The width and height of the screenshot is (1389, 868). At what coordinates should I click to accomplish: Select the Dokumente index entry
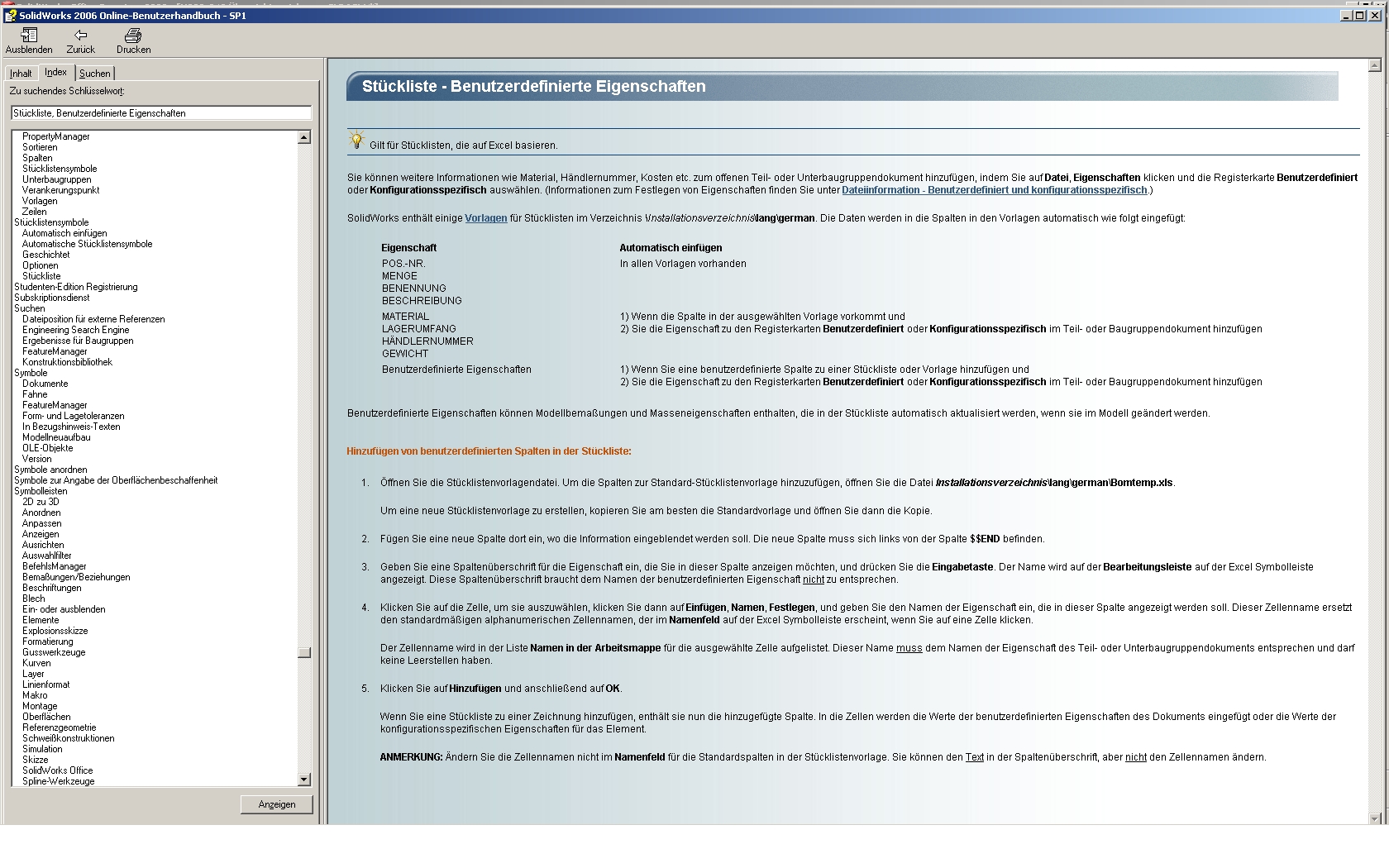[x=45, y=384]
